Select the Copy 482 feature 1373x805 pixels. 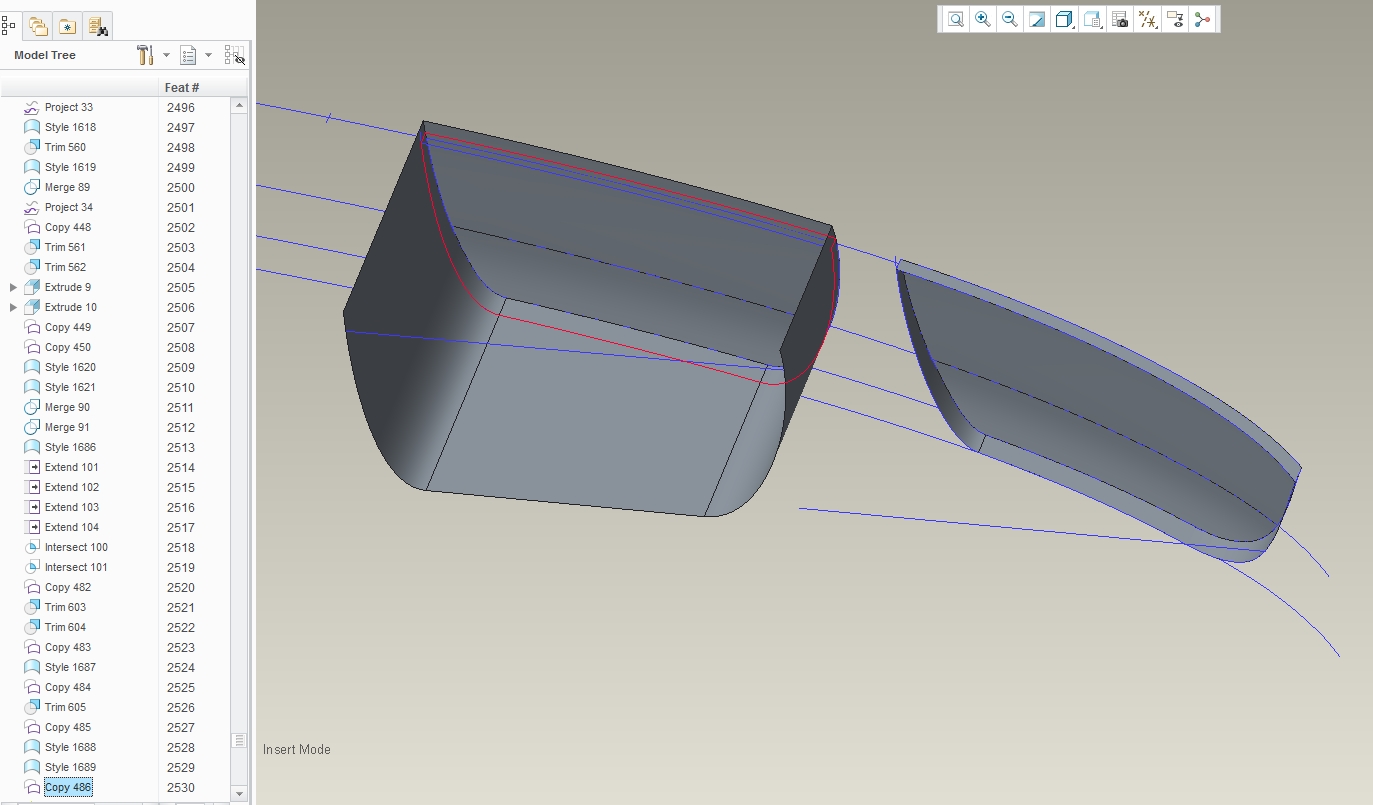(x=68, y=587)
